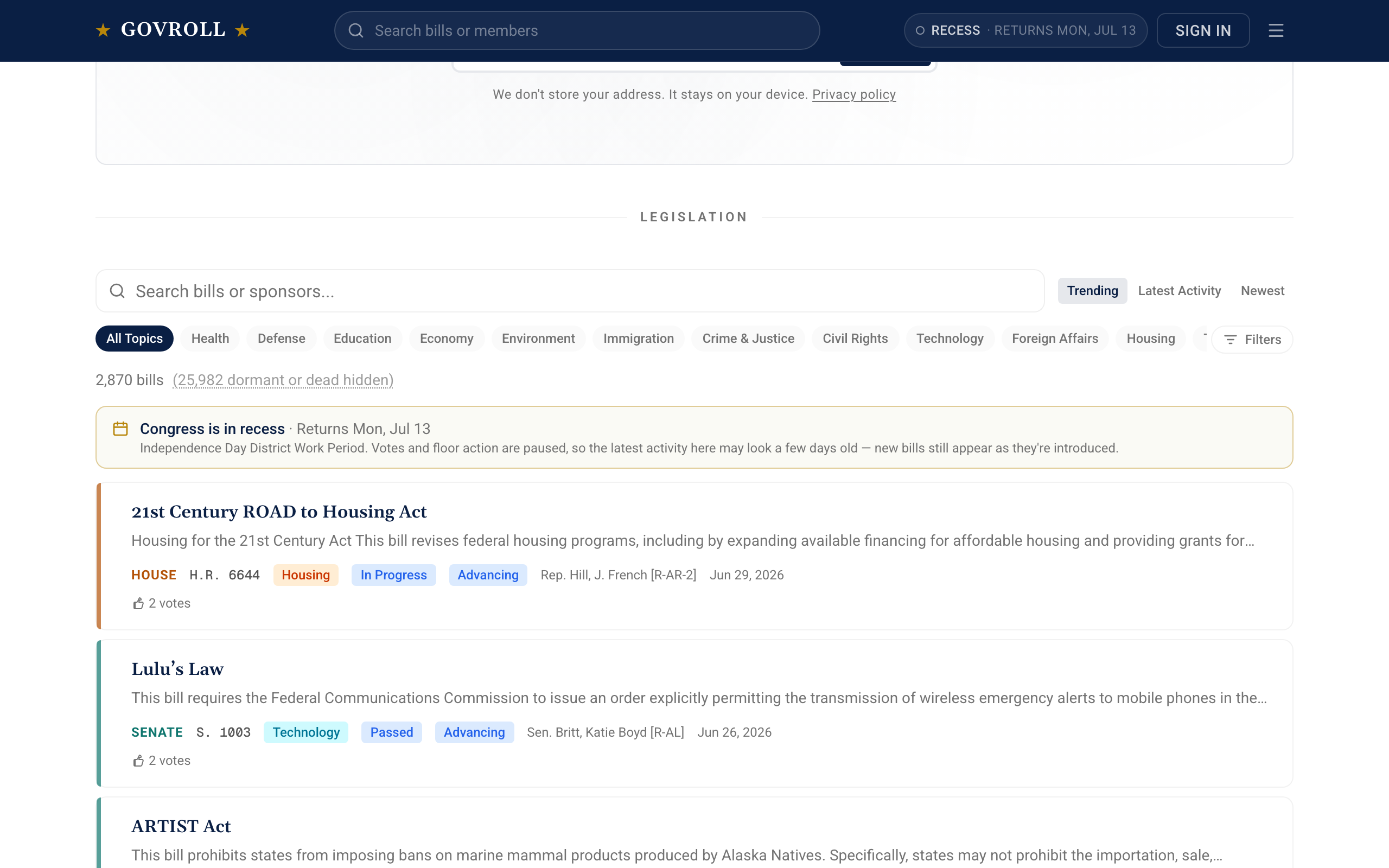1389x868 pixels.
Task: Click thumbs-up icon on H.R. 6644 bill
Action: (138, 603)
